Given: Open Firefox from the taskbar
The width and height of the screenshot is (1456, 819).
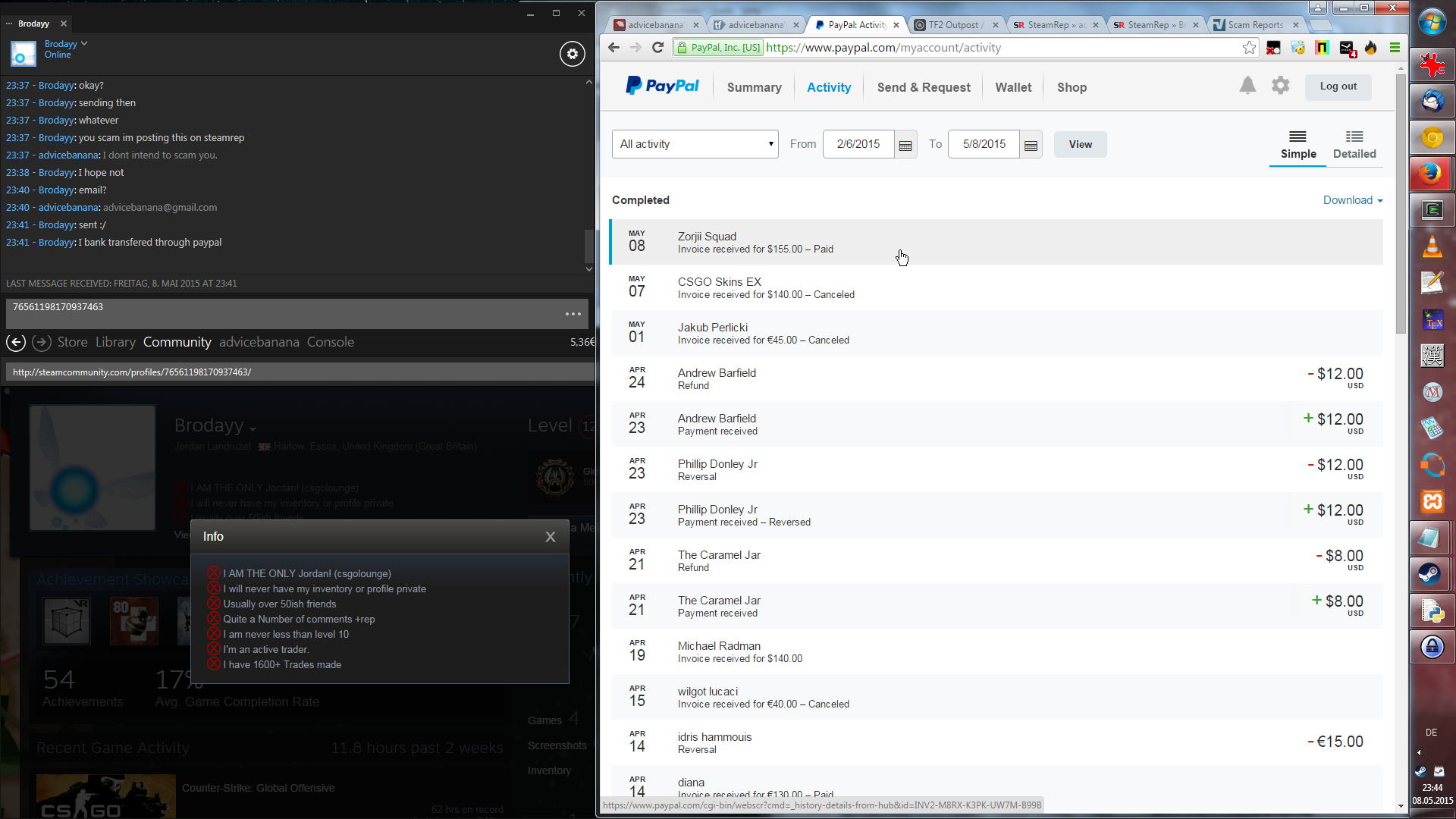Looking at the screenshot, I should pos(1432,174).
